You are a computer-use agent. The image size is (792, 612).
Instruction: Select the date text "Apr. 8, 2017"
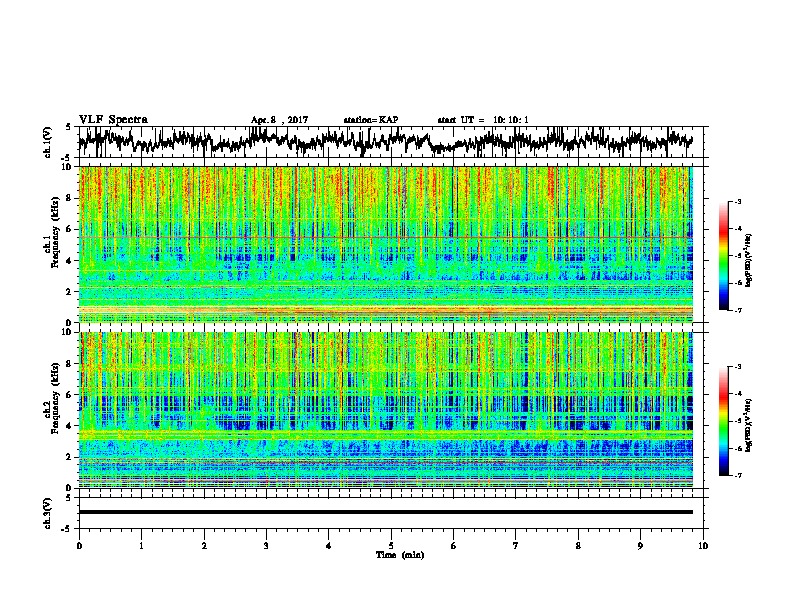279,120
